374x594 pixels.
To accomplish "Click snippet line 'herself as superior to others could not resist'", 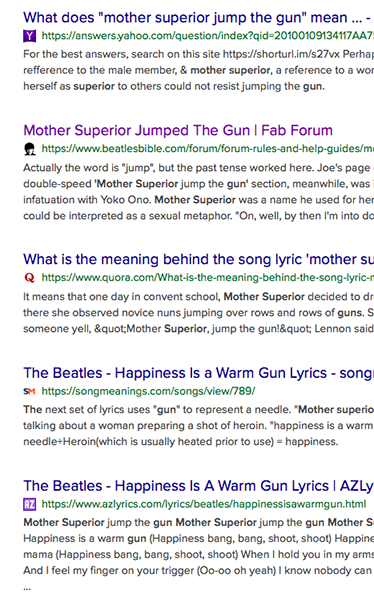I will point(131,86).
